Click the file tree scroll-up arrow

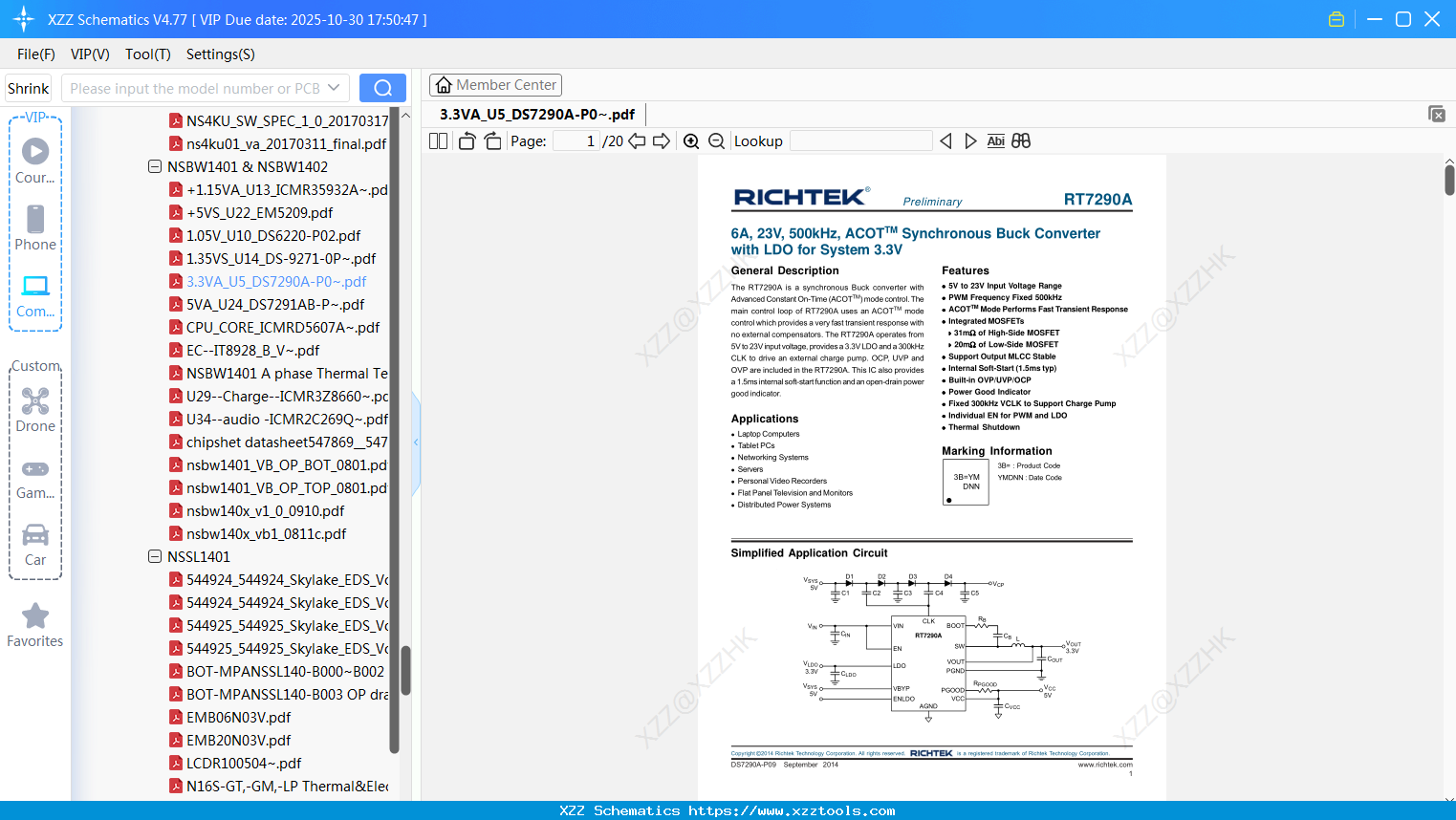(x=405, y=116)
